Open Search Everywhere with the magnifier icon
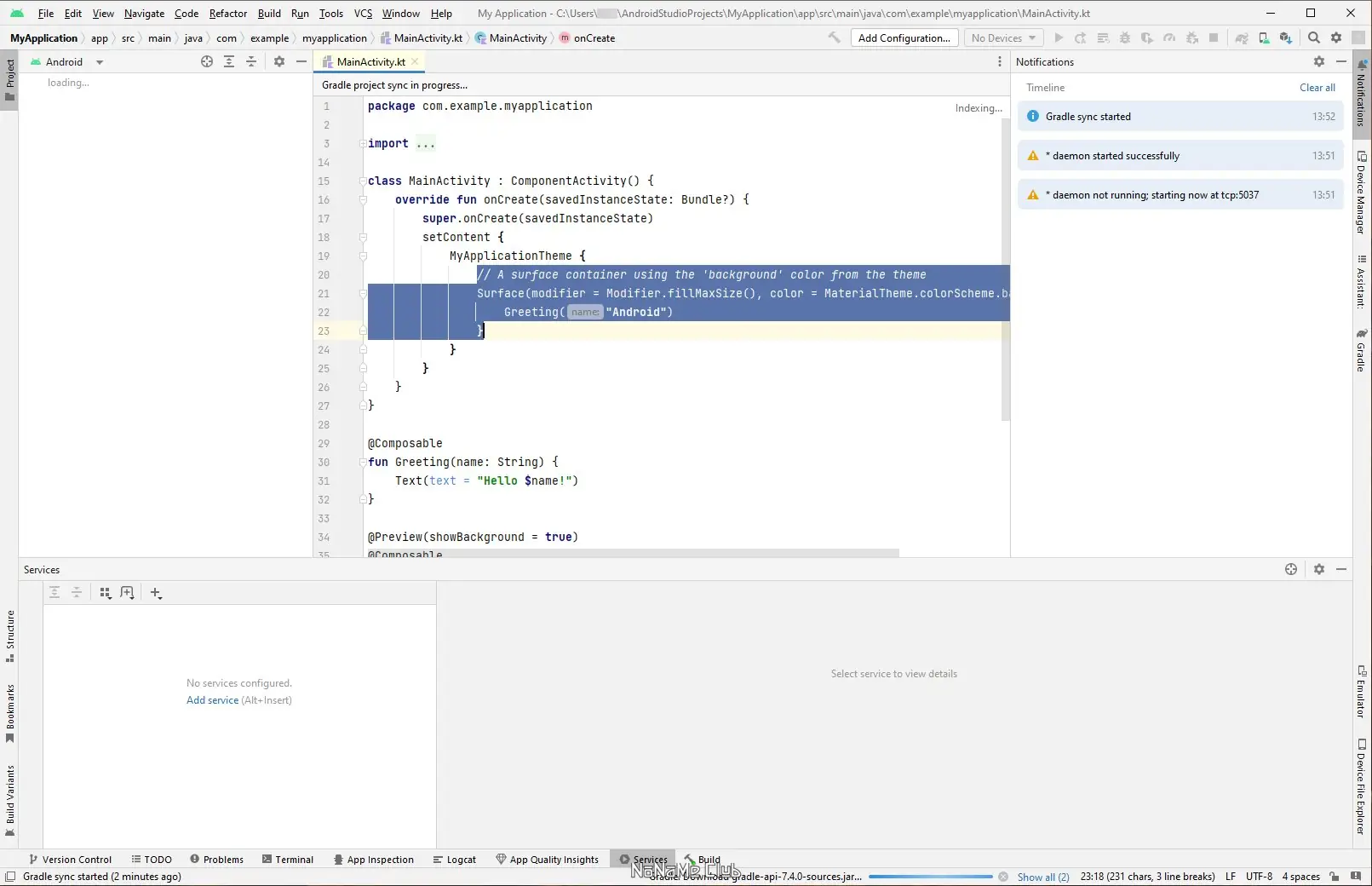The width and height of the screenshot is (1372, 886). click(1314, 38)
